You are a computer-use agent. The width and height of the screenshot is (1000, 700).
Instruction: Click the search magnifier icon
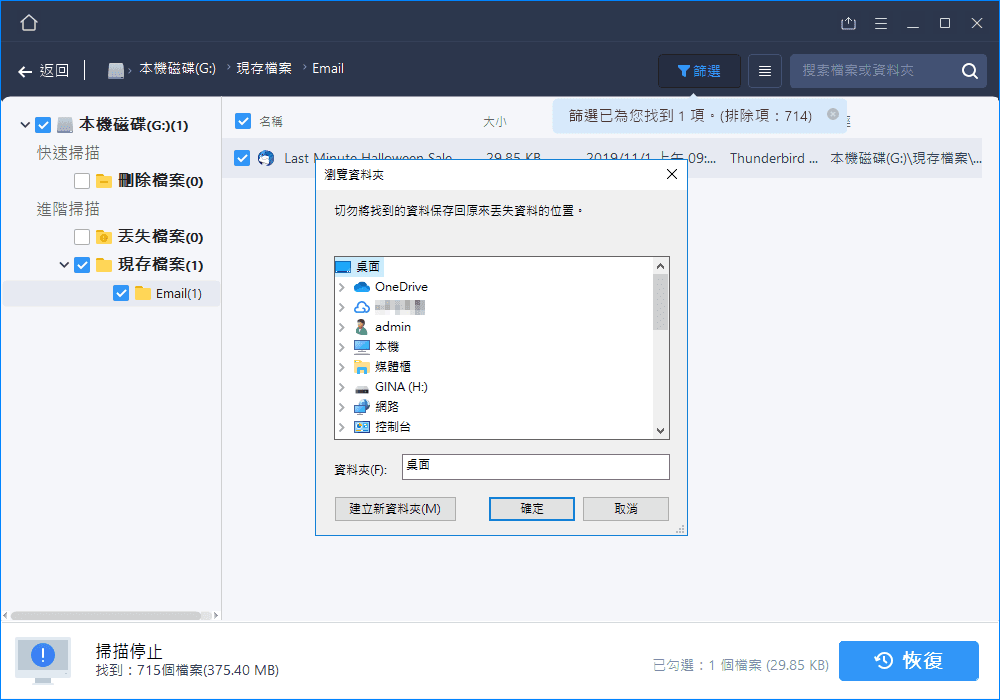tap(969, 71)
